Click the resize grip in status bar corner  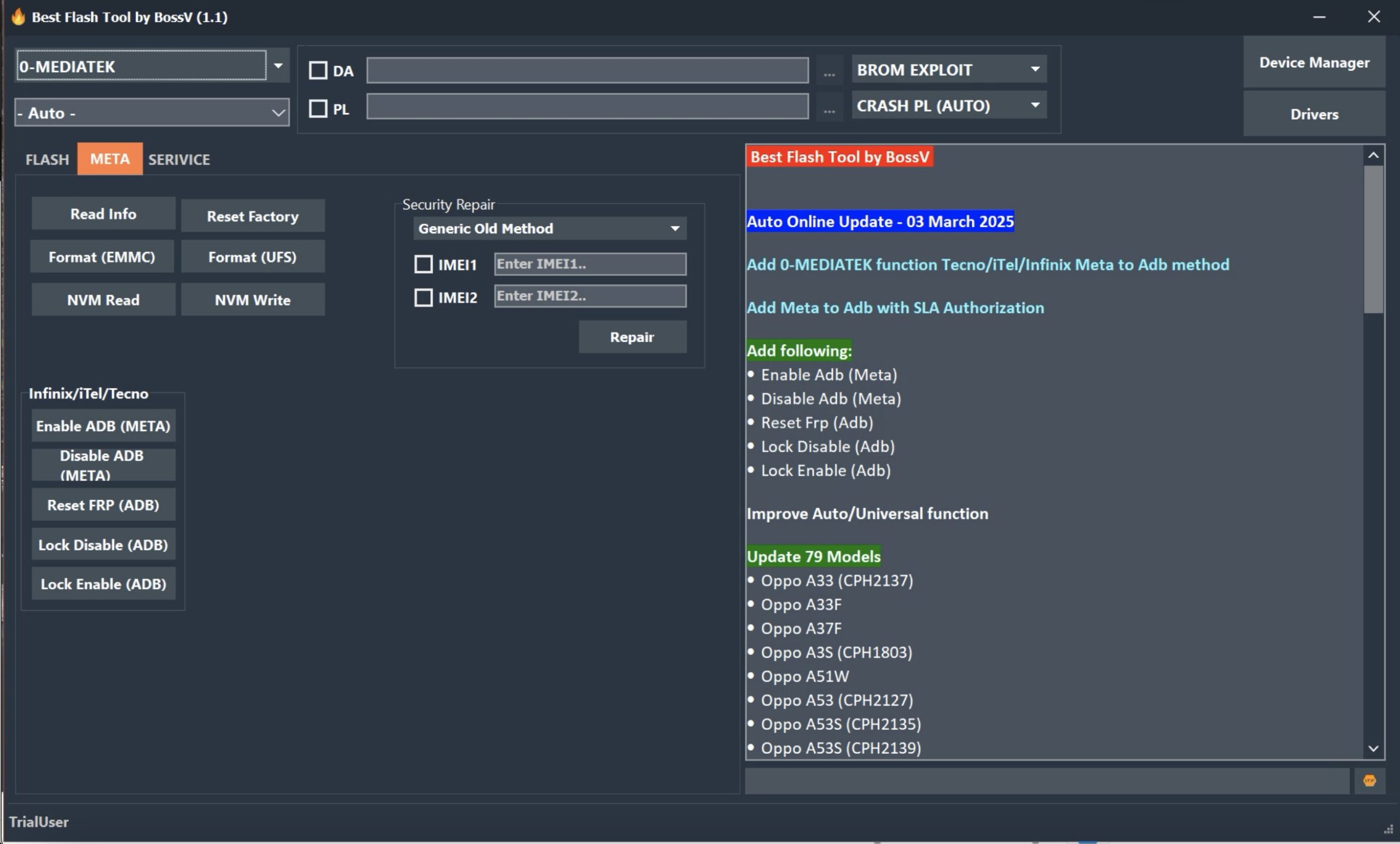point(1388,830)
